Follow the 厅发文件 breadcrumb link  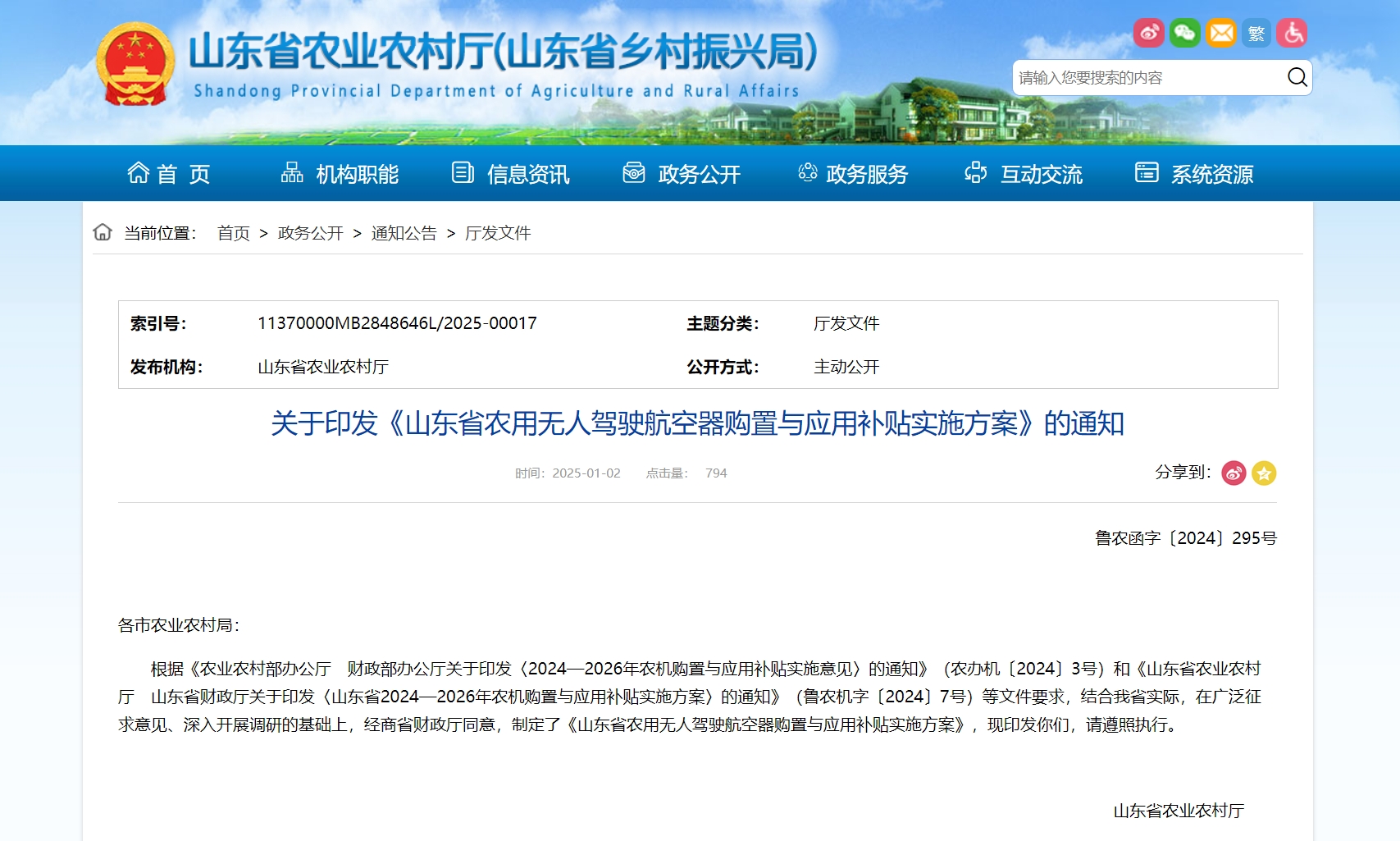[498, 233]
